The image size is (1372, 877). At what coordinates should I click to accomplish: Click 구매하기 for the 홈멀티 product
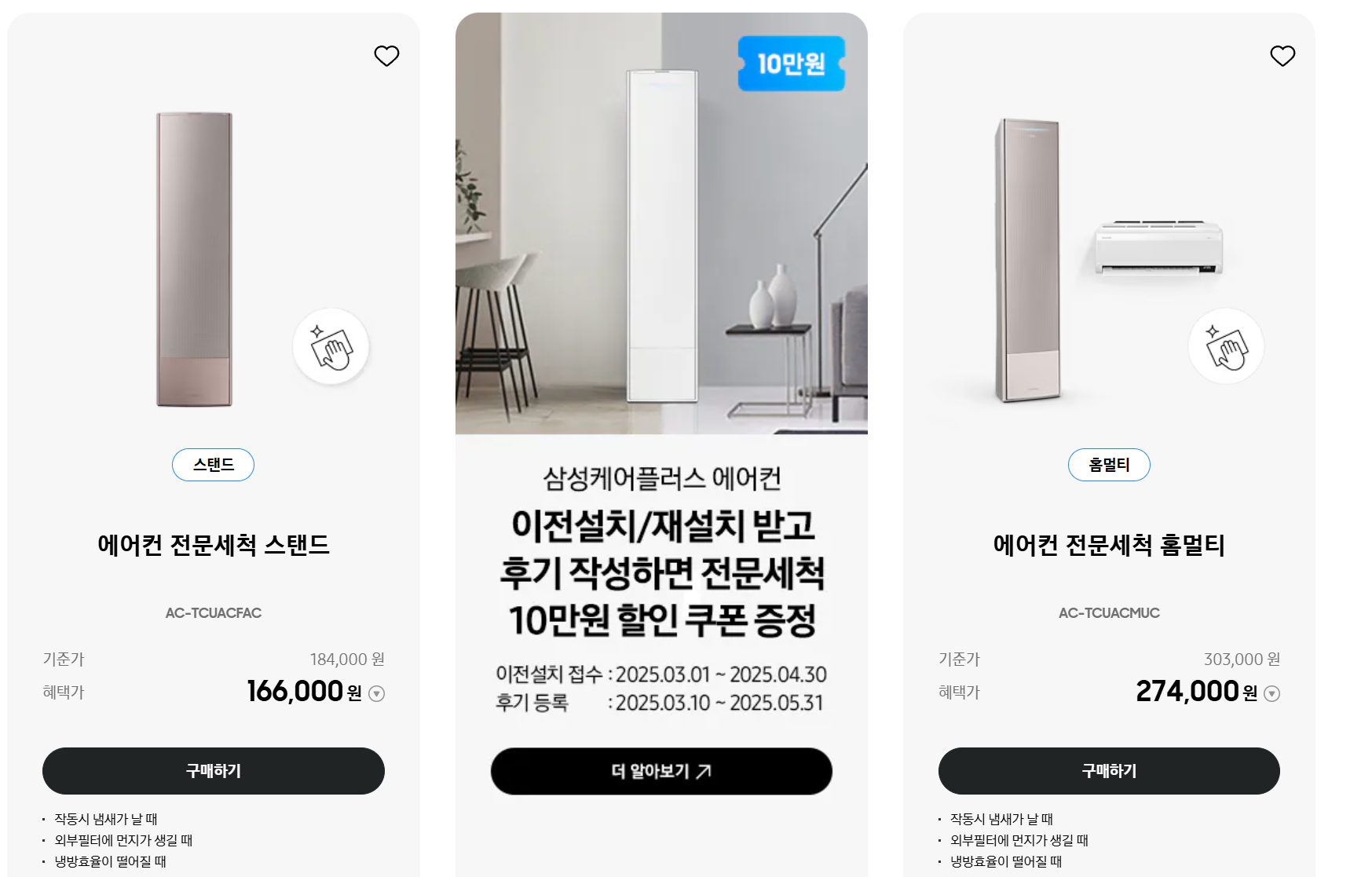pyautogui.click(x=1109, y=771)
